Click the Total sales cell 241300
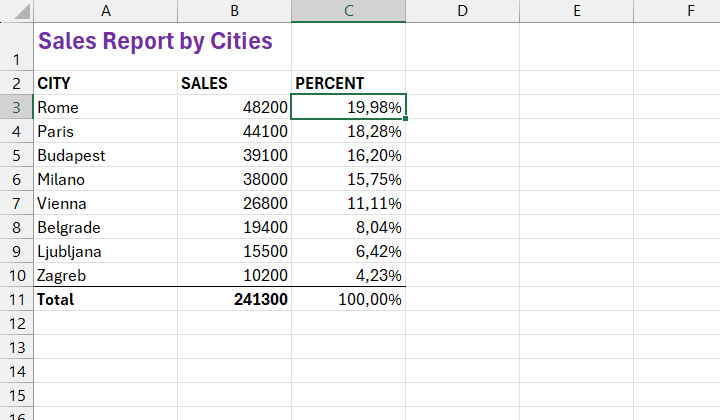Screen dimensions: 720x420 (x=234, y=299)
